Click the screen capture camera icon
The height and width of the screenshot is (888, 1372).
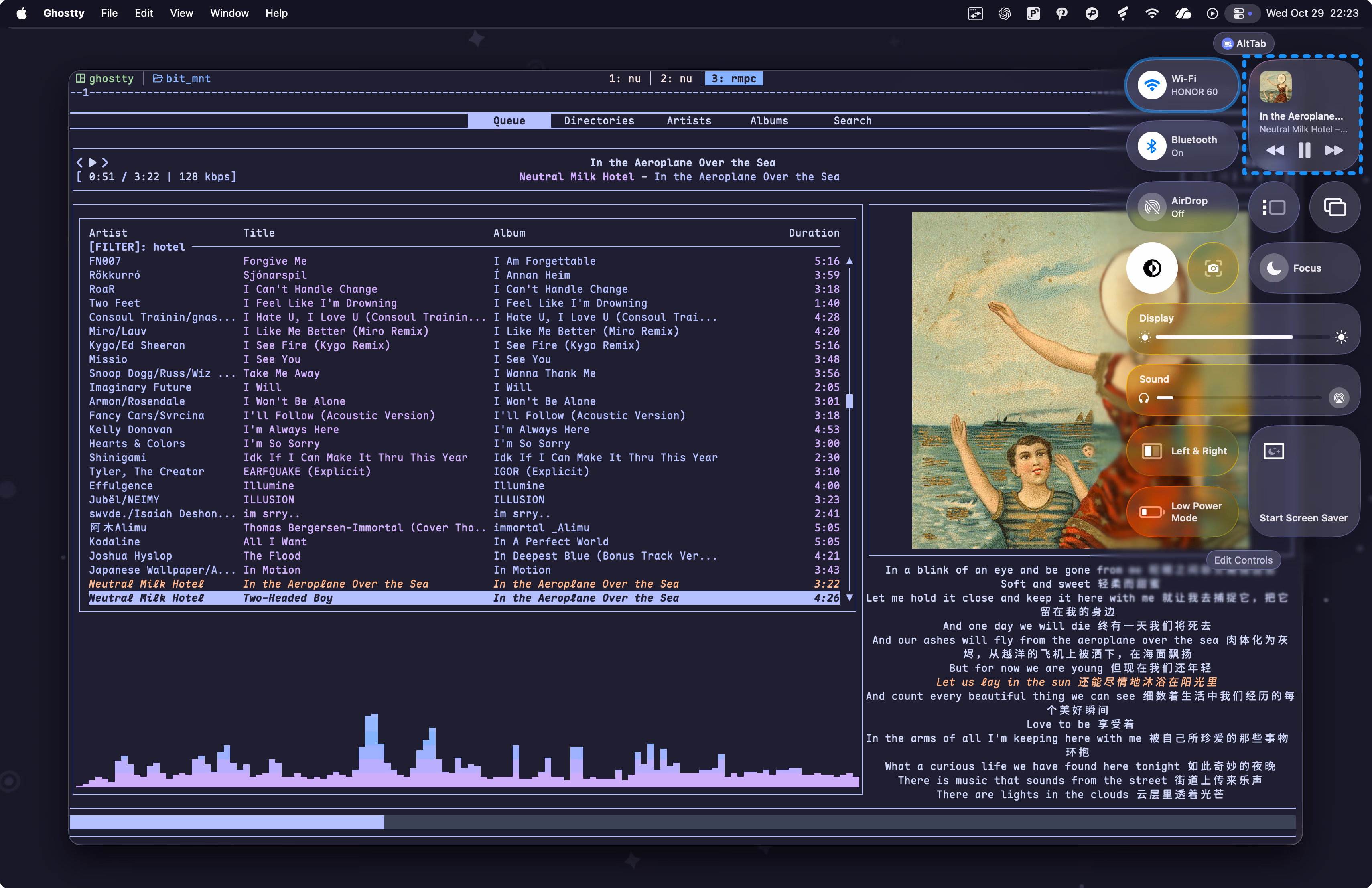coord(1213,268)
